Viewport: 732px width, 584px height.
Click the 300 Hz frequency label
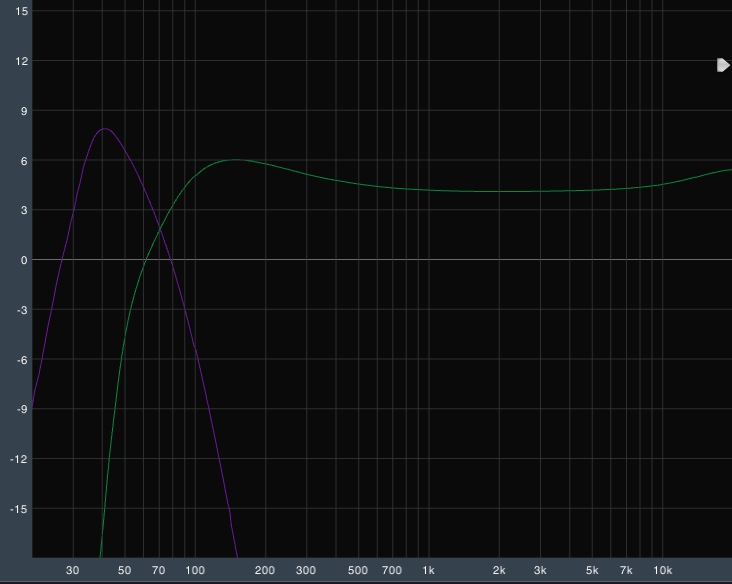306,570
